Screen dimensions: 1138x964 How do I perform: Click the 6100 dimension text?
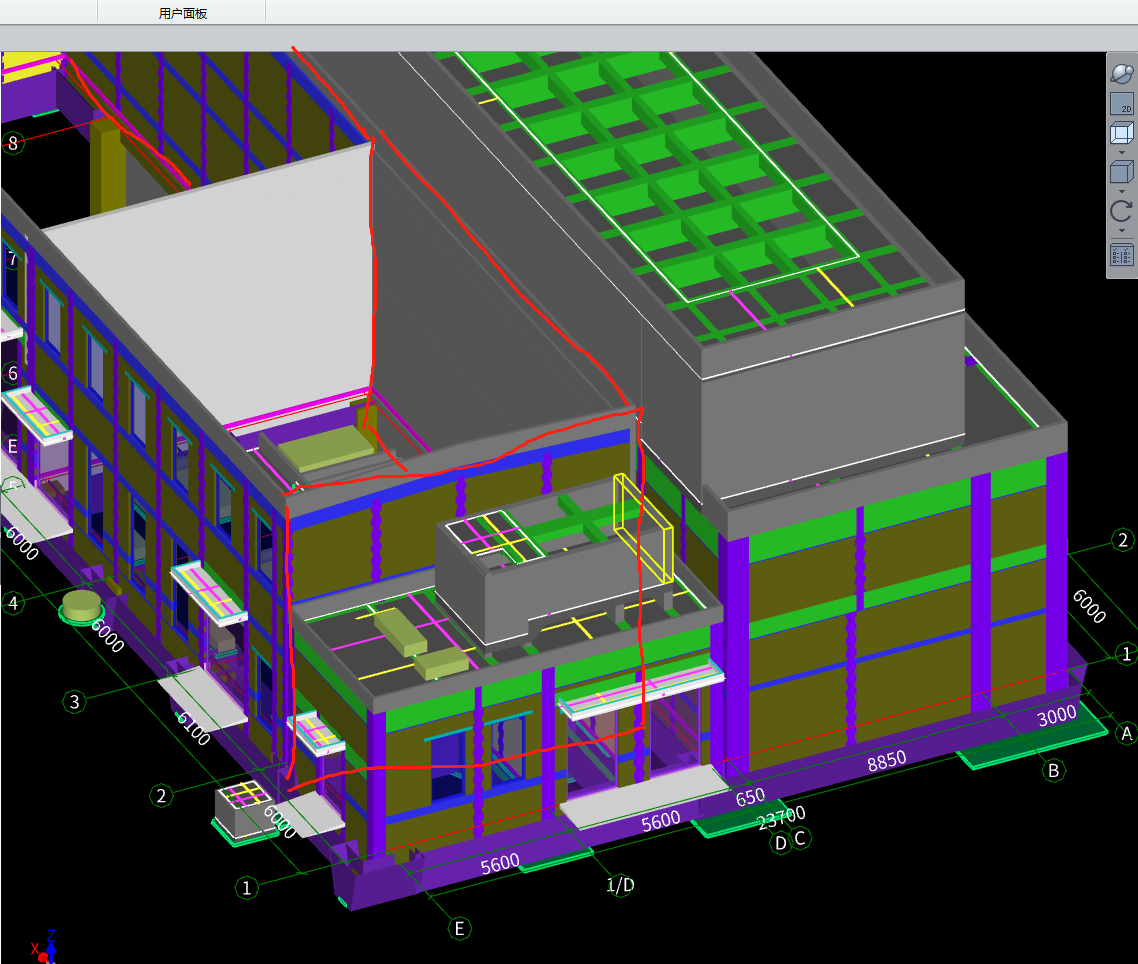(193, 728)
